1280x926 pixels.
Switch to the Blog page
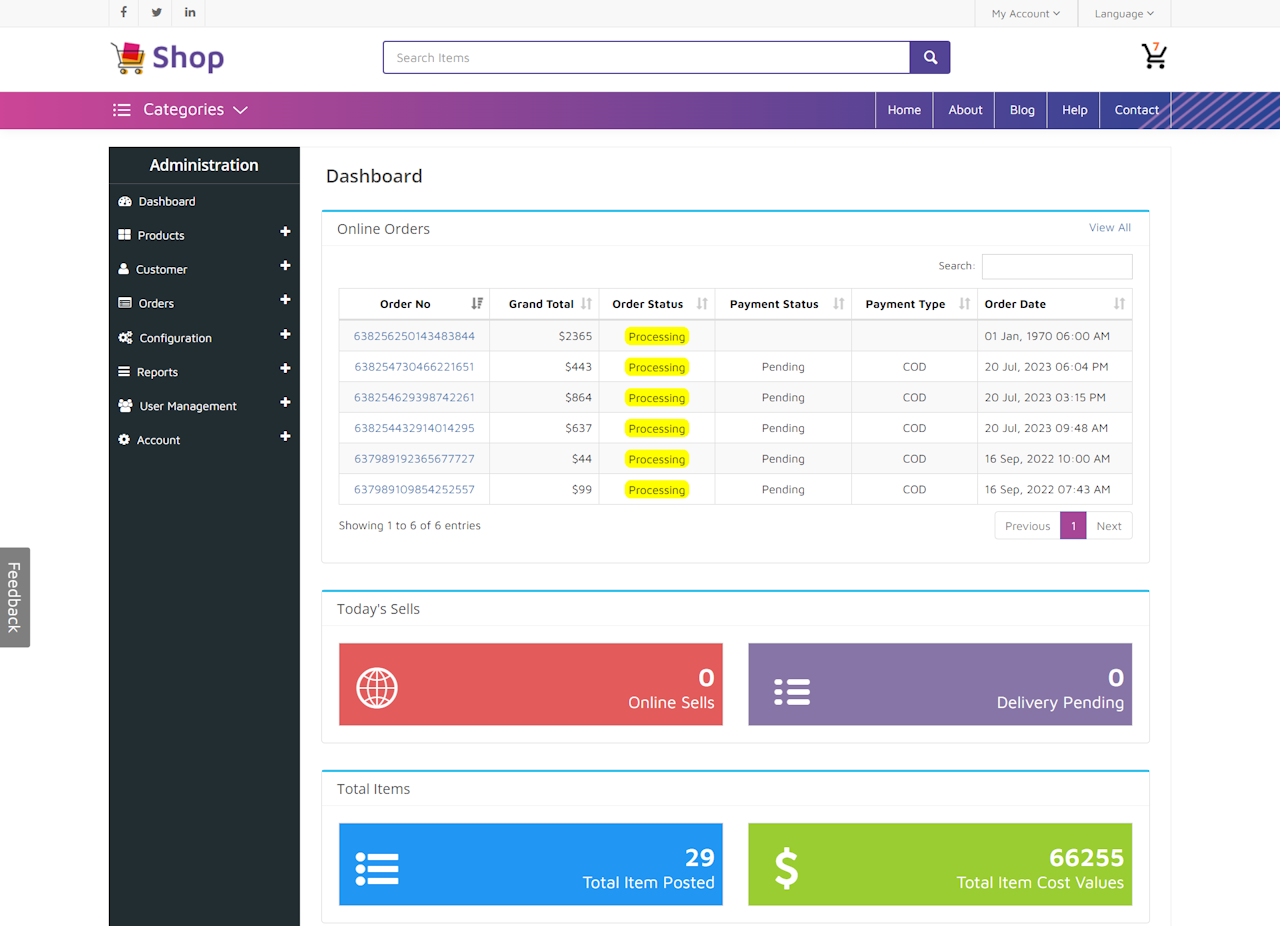click(x=1020, y=110)
